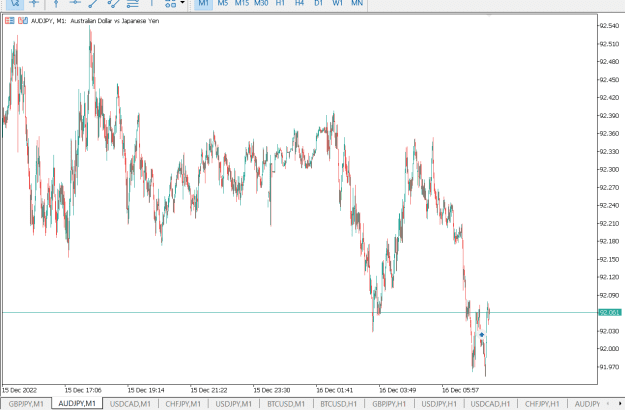
Task: Click the 15 Dec 21:22 time label
Action: point(209,390)
